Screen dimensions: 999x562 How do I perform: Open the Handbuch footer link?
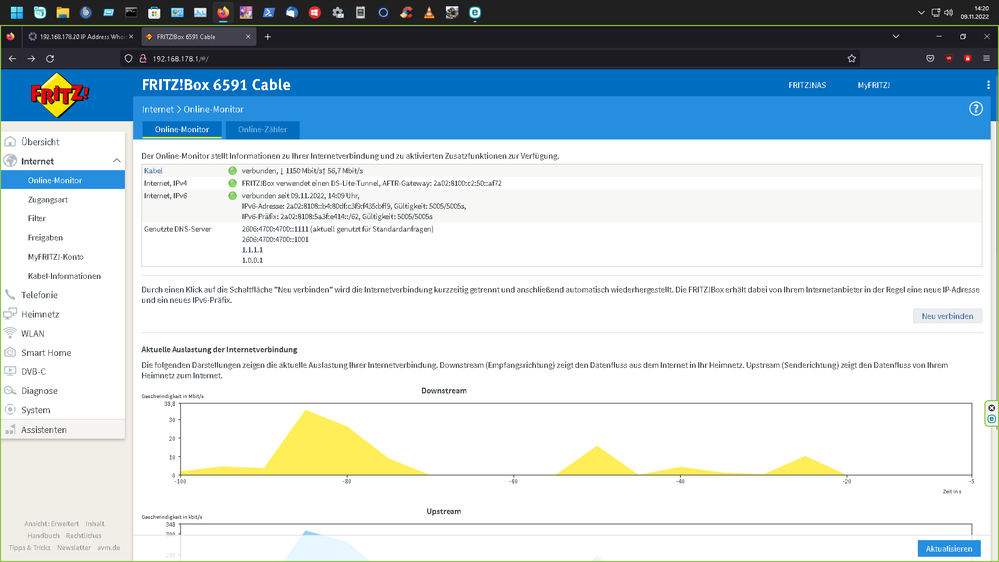43,536
